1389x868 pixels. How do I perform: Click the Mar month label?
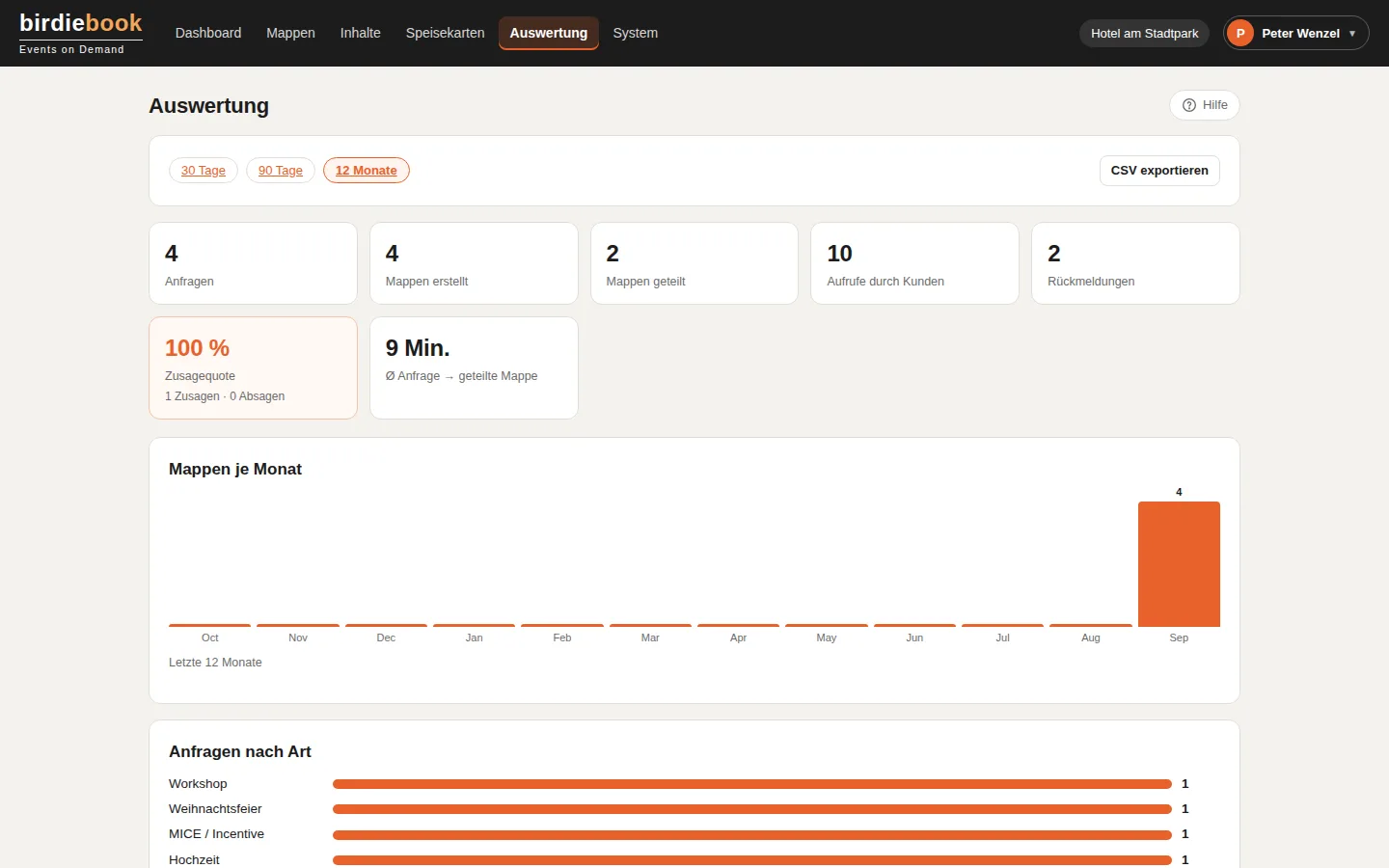click(650, 637)
